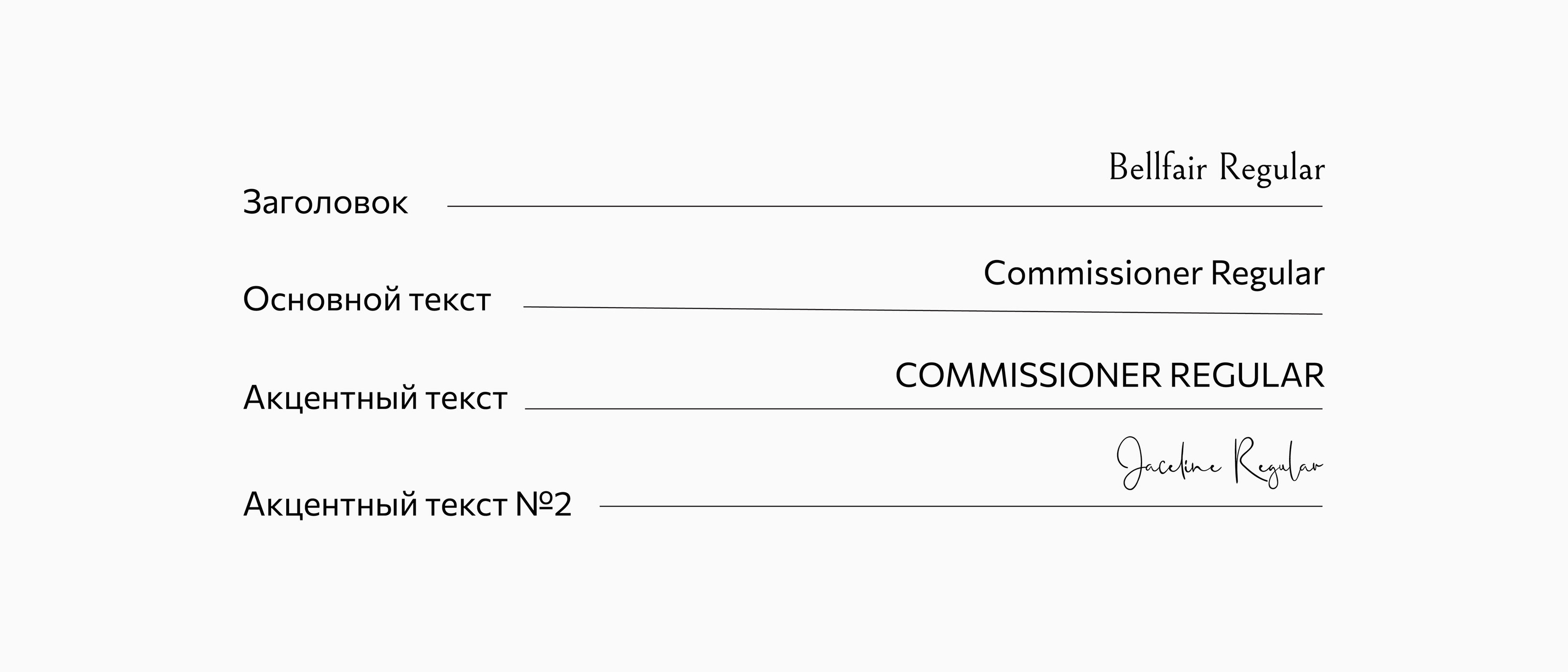Click "Regular" after mixed-case "Commissioner"
Screen dimensions: 1568x672
pyautogui.click(x=1267, y=274)
